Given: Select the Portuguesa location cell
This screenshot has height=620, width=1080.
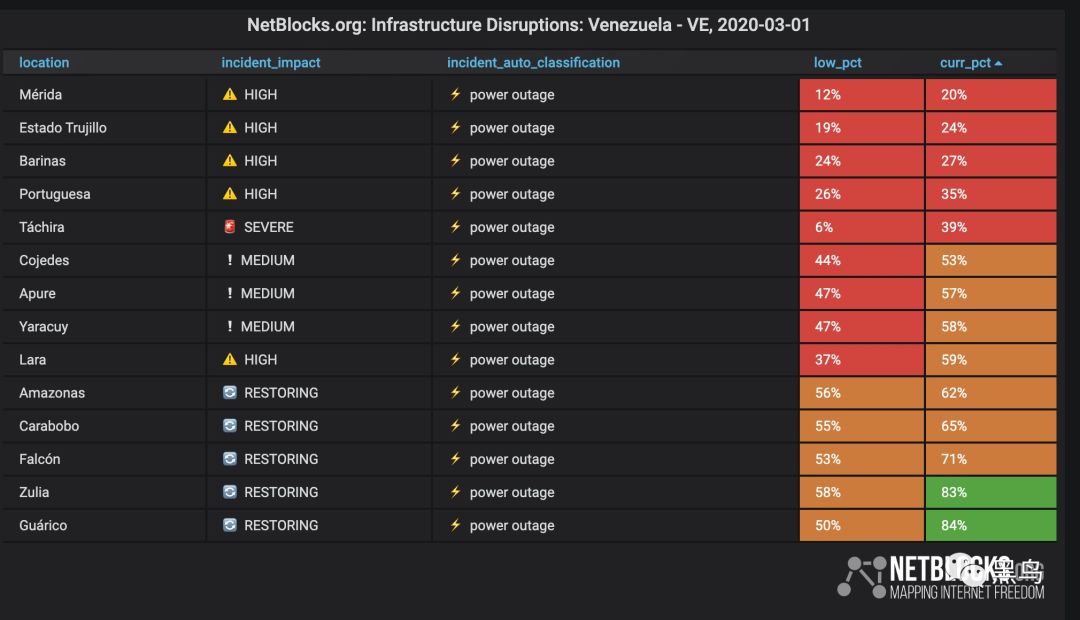Looking at the screenshot, I should pyautogui.click(x=105, y=194).
